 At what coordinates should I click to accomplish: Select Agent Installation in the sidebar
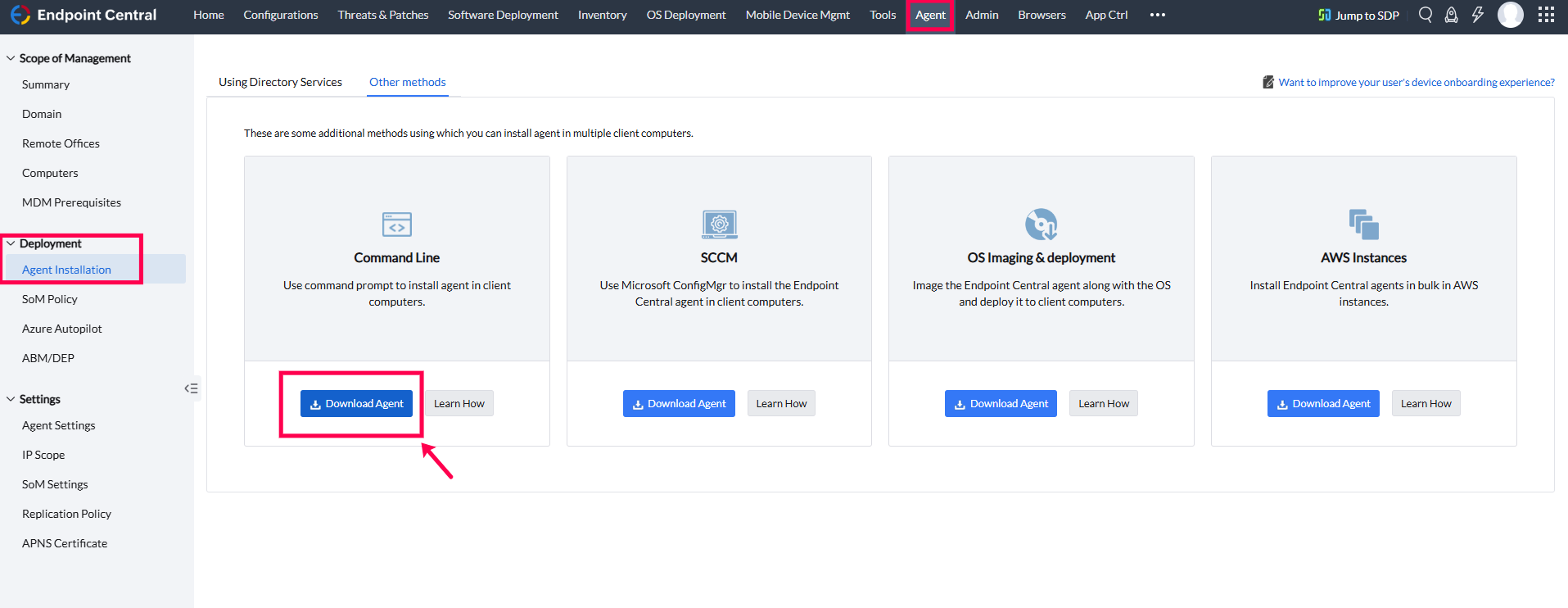coord(66,270)
